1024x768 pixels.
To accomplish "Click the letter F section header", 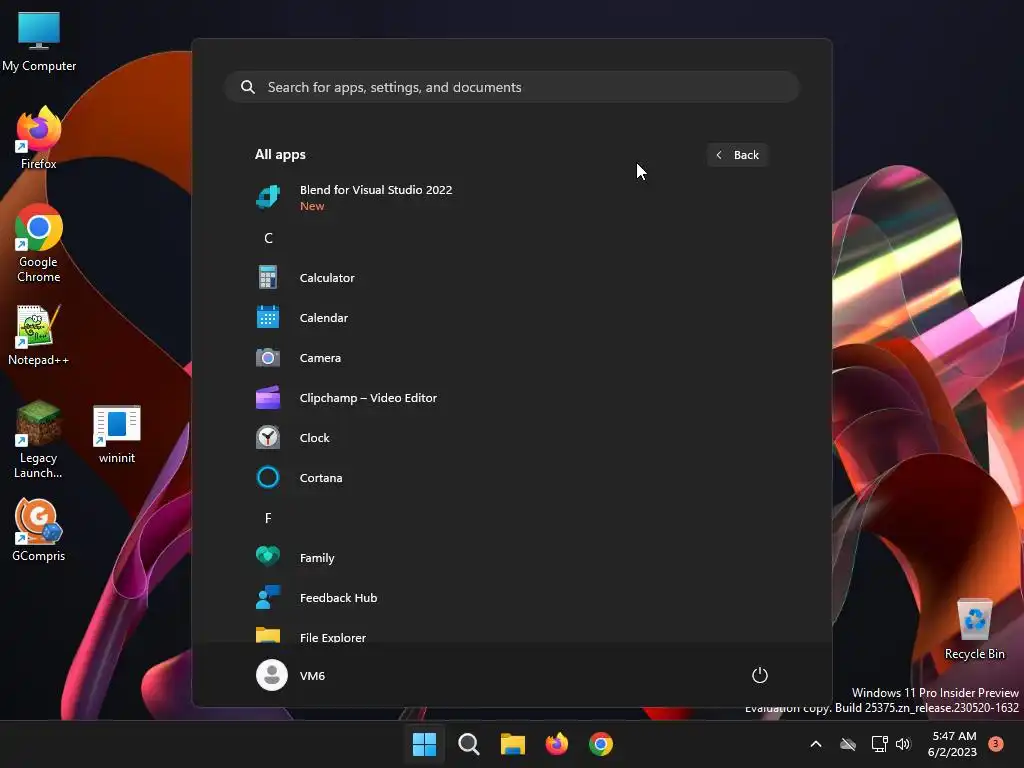I will 268,518.
